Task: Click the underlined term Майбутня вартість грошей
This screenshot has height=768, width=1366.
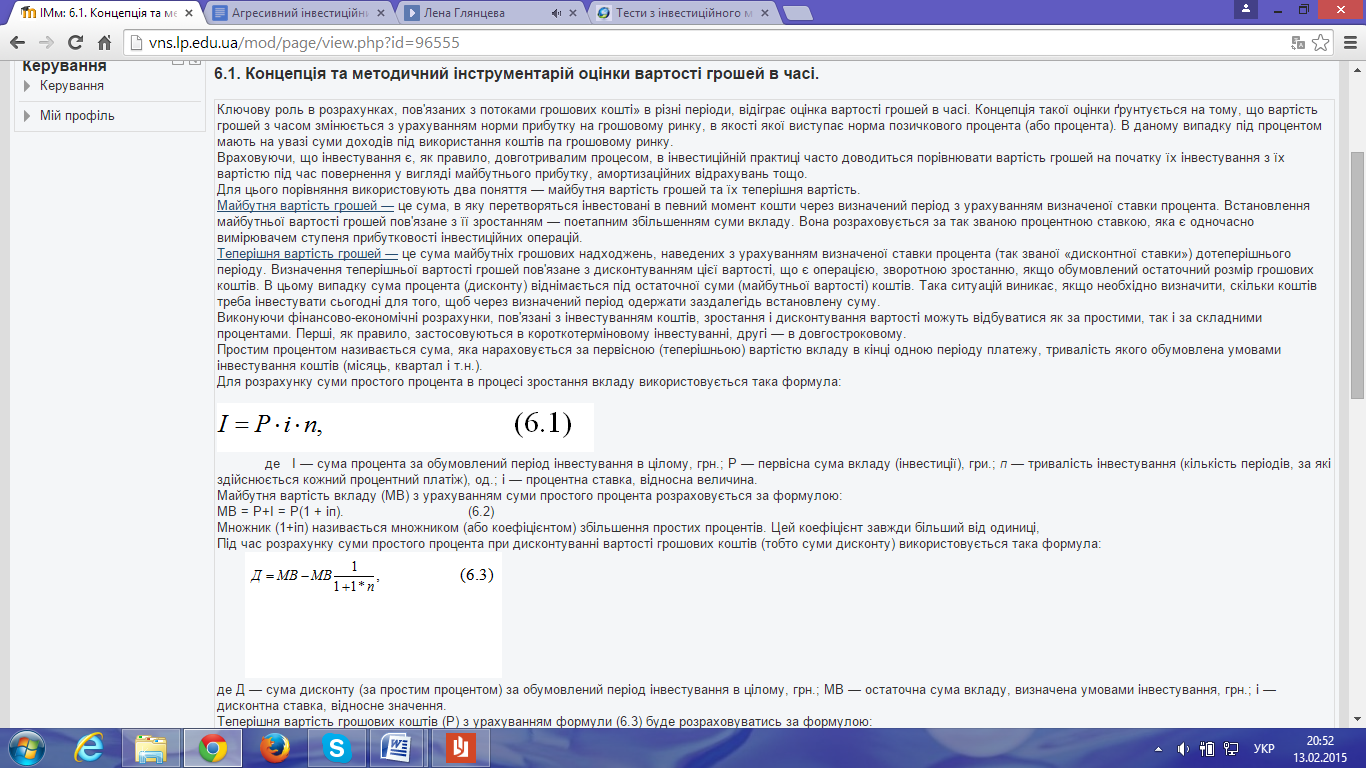Action: (305, 206)
